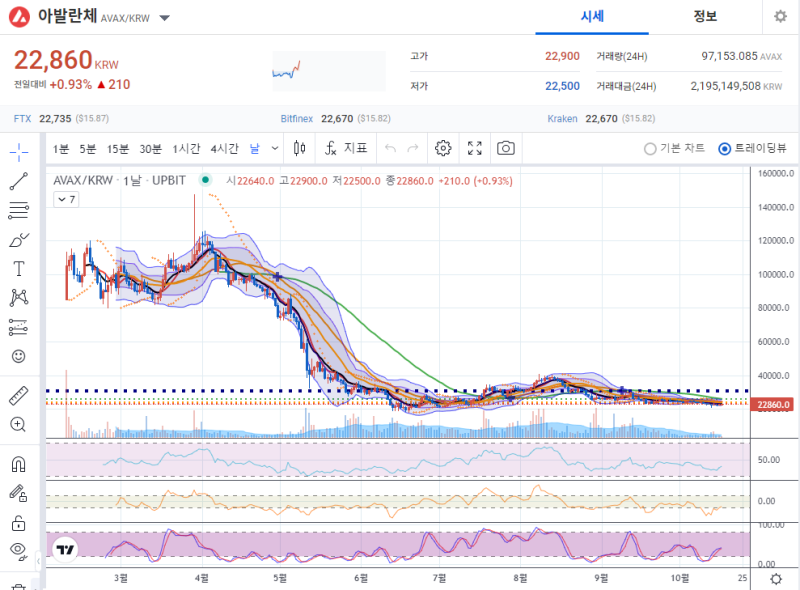Viewport: 800px width, 590px height.
Task: Select the ruler measure tool
Action: click(19, 396)
